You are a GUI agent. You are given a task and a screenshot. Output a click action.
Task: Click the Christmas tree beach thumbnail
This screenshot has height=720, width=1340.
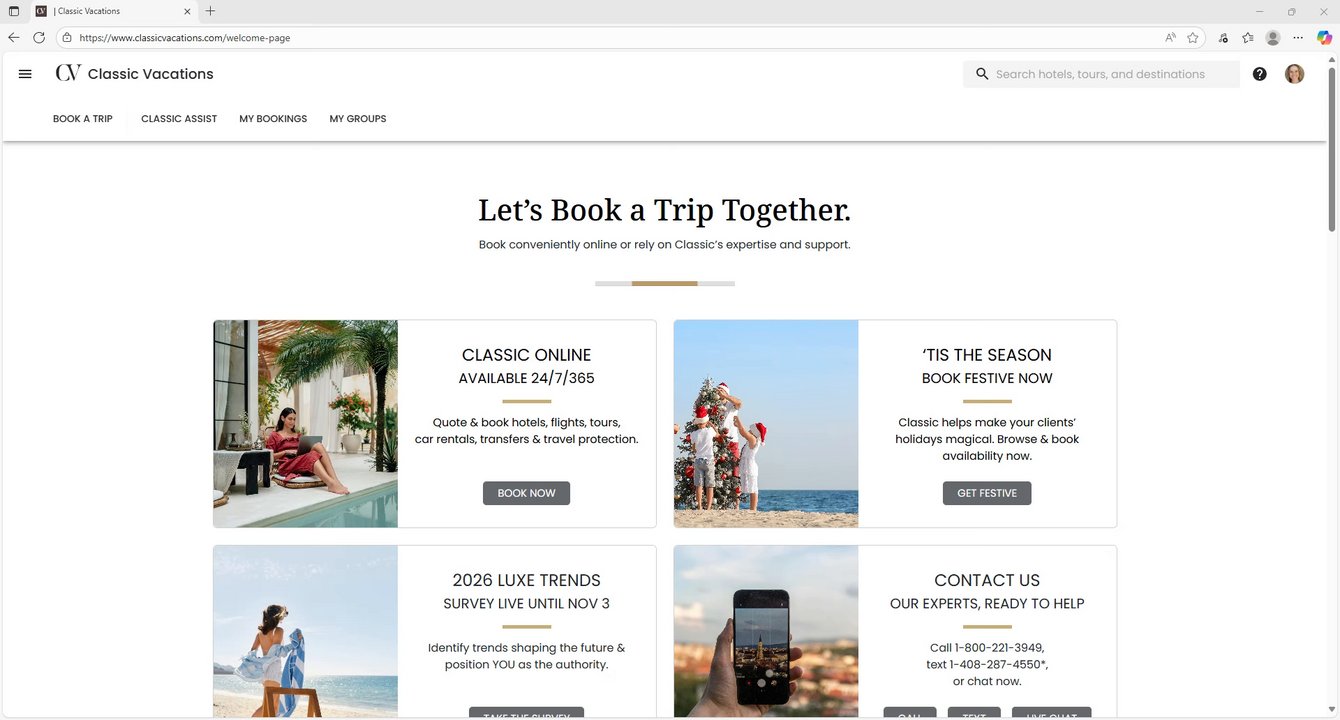tap(766, 424)
